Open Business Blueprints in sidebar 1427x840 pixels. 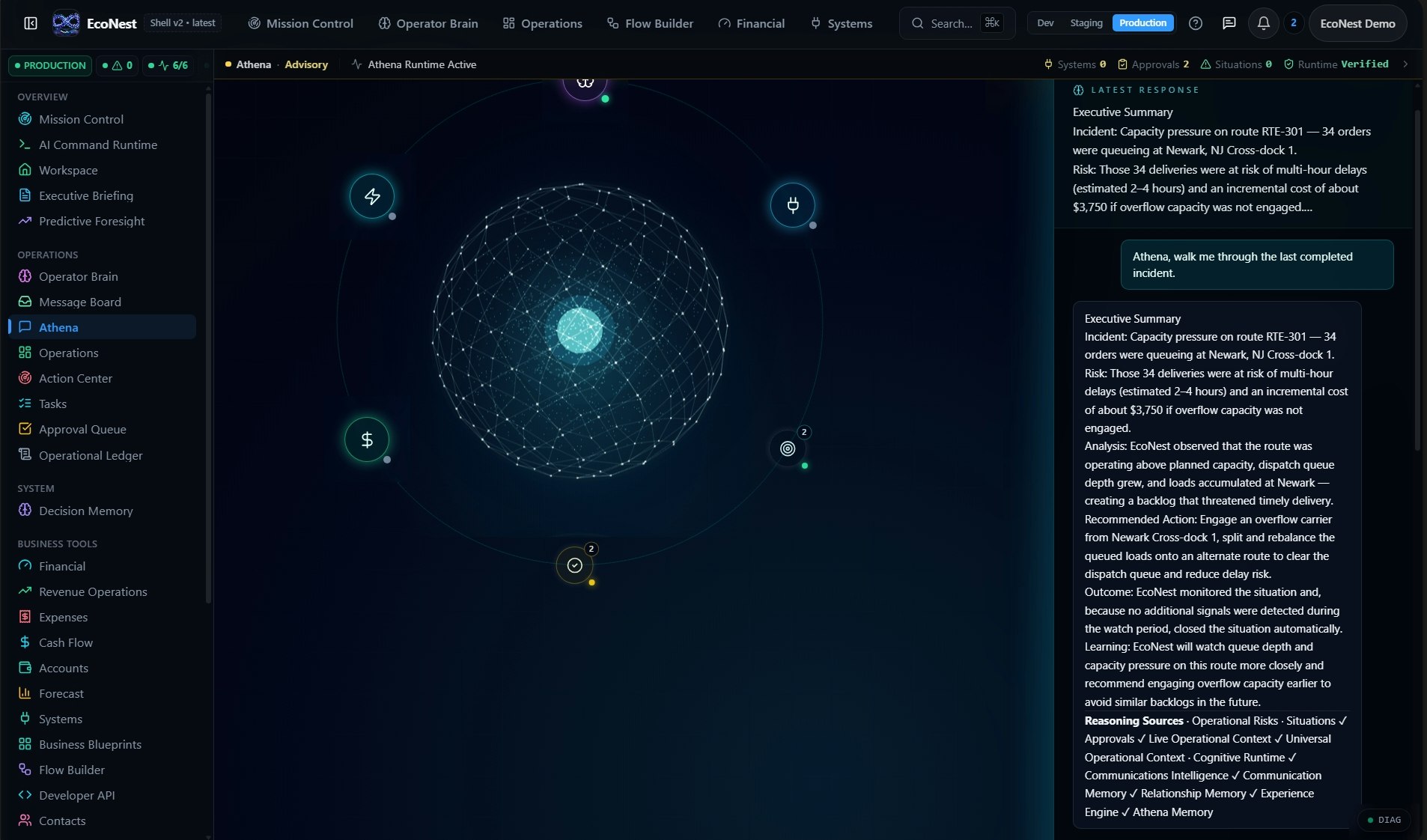coord(103,744)
